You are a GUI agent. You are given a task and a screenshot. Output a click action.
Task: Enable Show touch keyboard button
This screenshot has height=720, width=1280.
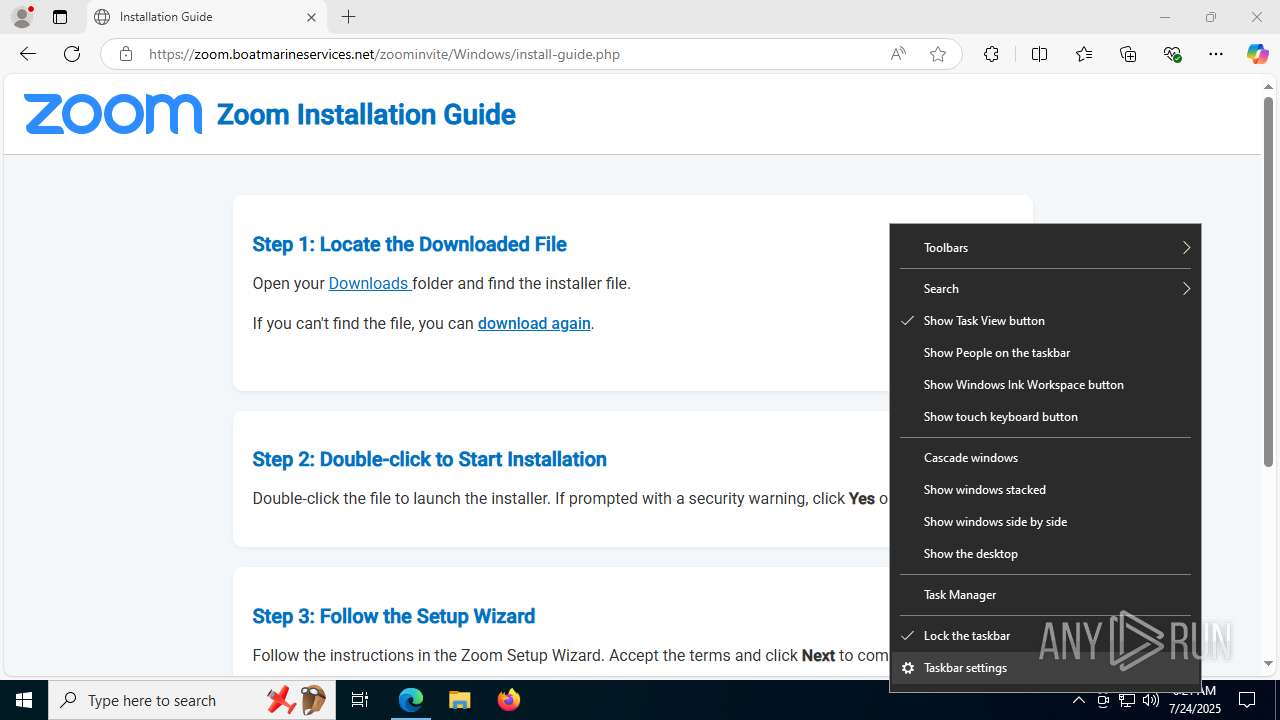(x=1045, y=417)
